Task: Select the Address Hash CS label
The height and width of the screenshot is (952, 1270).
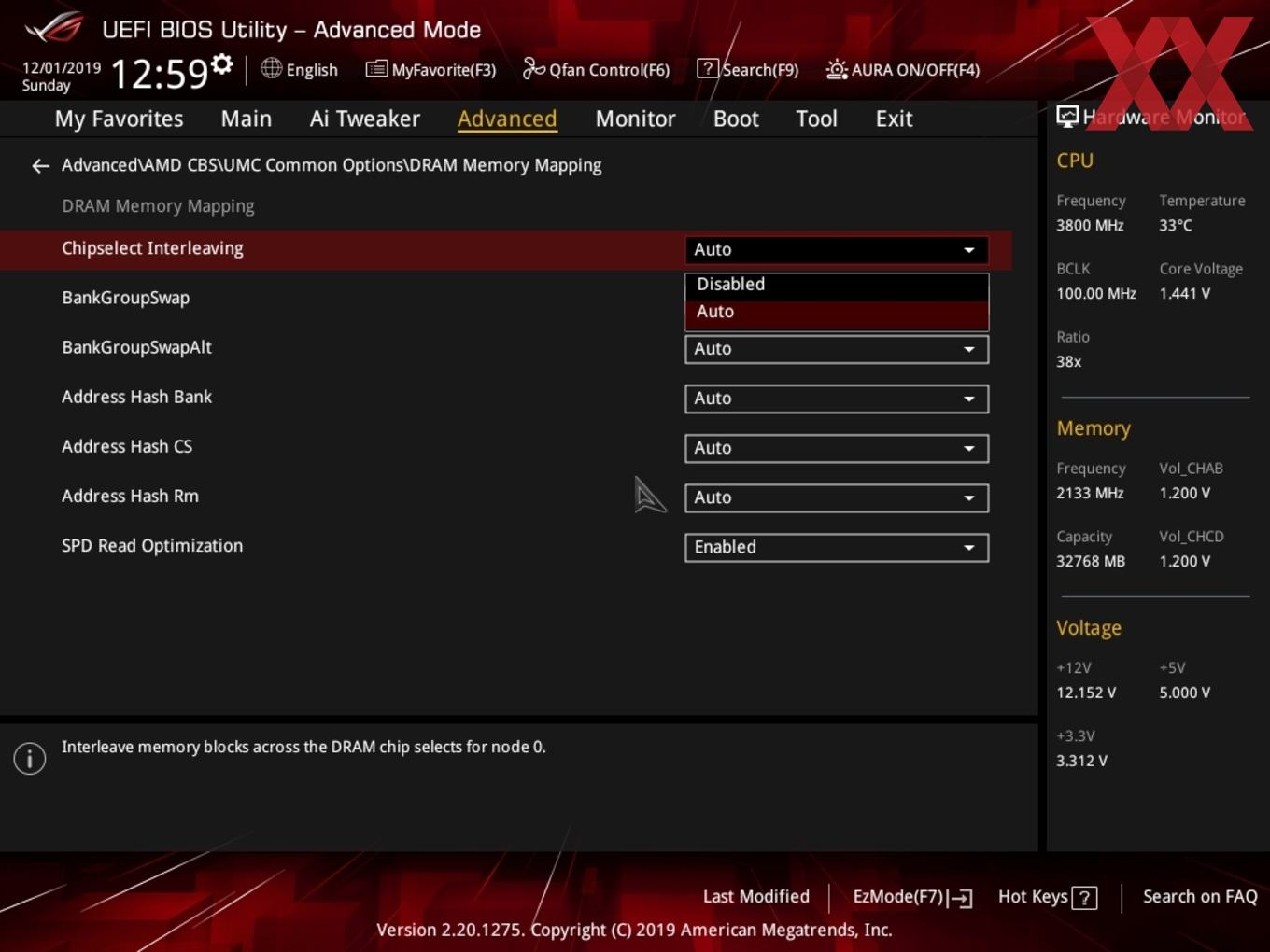Action: pos(127,446)
